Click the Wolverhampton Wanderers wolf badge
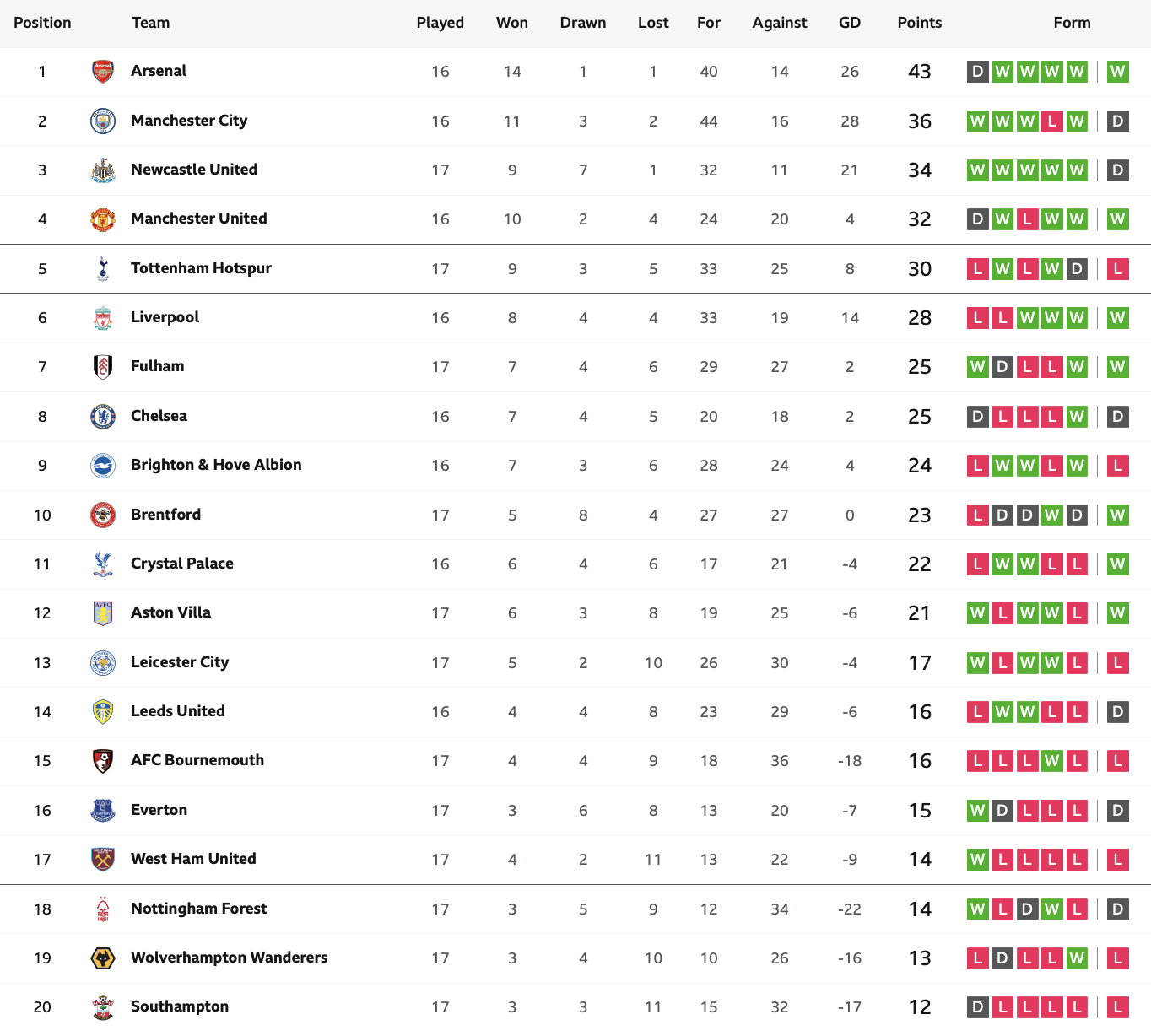The height and width of the screenshot is (1036, 1151). coord(103,958)
